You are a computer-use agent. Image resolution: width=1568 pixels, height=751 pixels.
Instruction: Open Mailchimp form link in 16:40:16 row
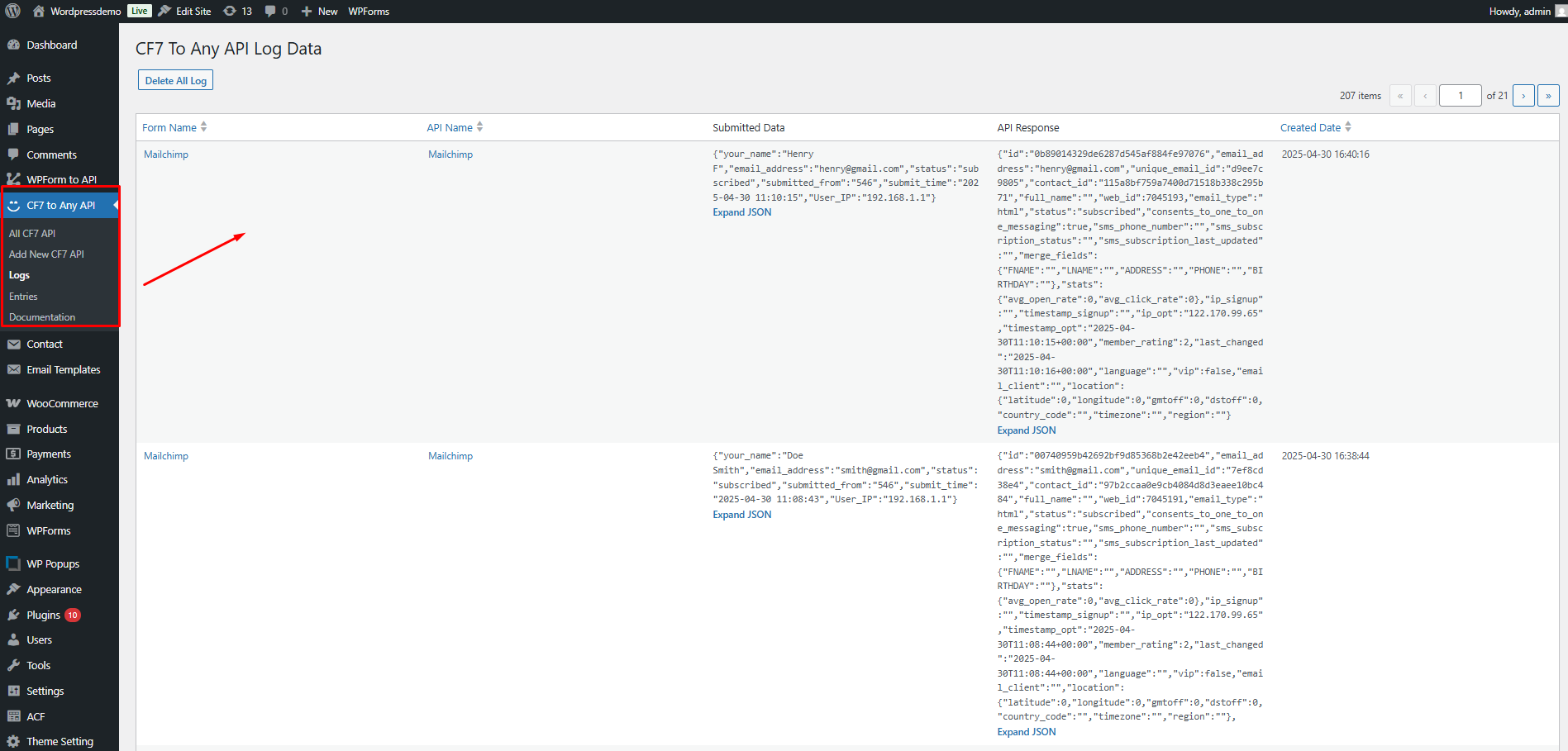(166, 154)
